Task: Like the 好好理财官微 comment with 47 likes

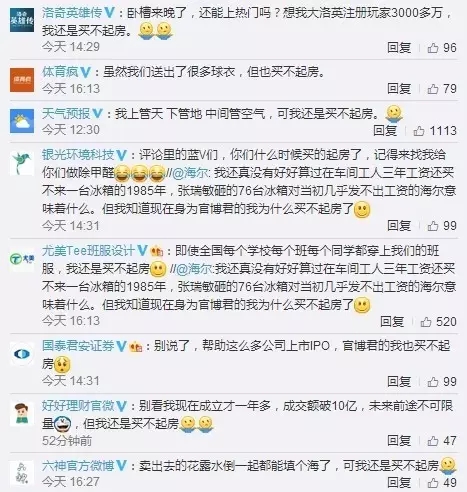Action: [x=433, y=441]
